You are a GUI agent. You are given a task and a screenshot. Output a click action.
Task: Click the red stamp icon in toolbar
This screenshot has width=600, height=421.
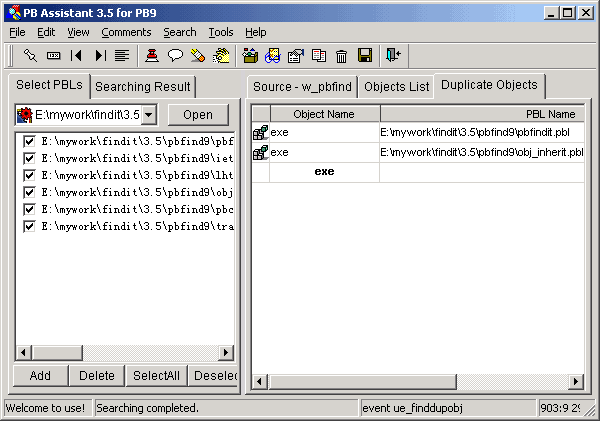tap(152, 55)
